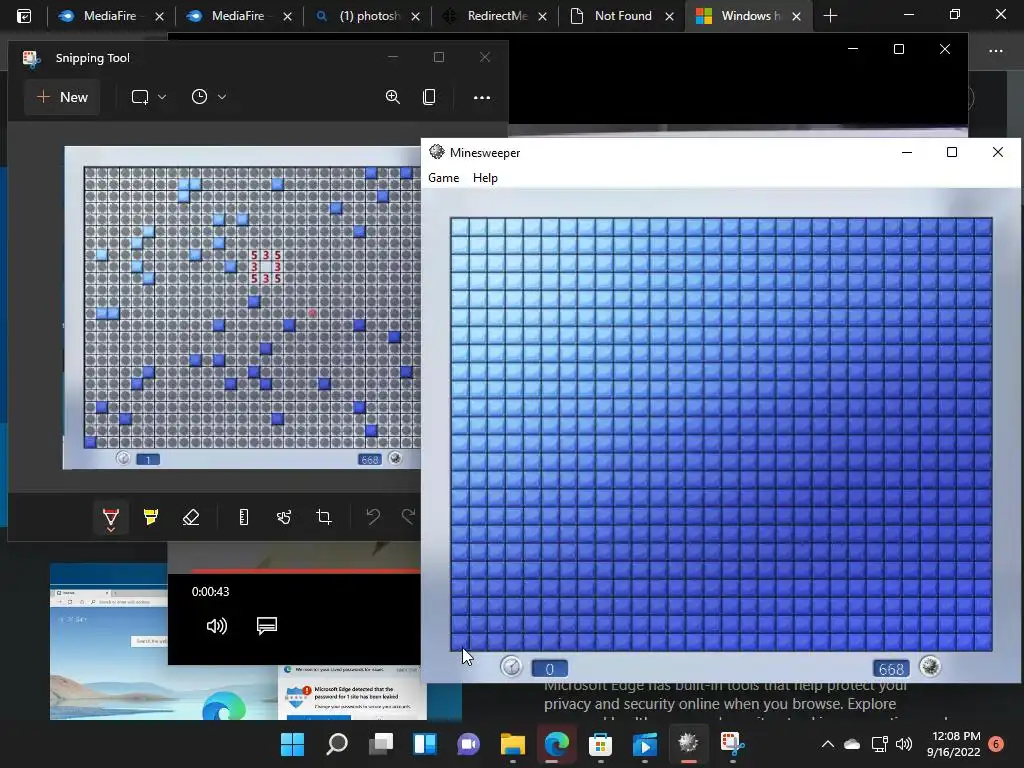The height and width of the screenshot is (768, 1024).
Task: Click the zoom magnifier in Snipping Tool
Action: tap(392, 97)
